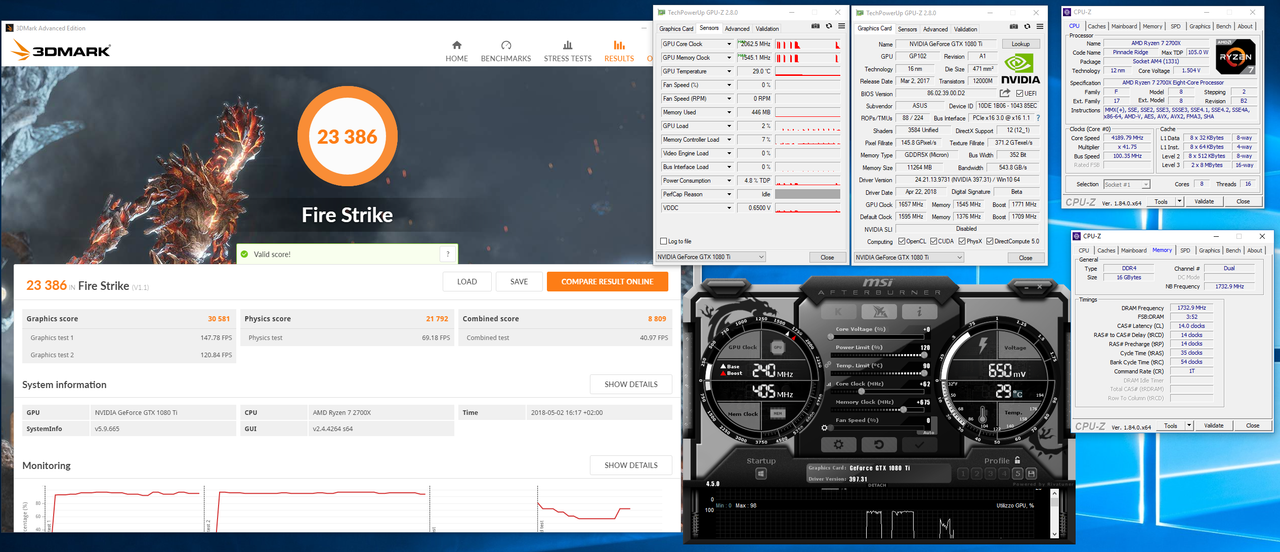
Task: Open STRESS TESTS section in 3DMark
Action: pos(567,50)
